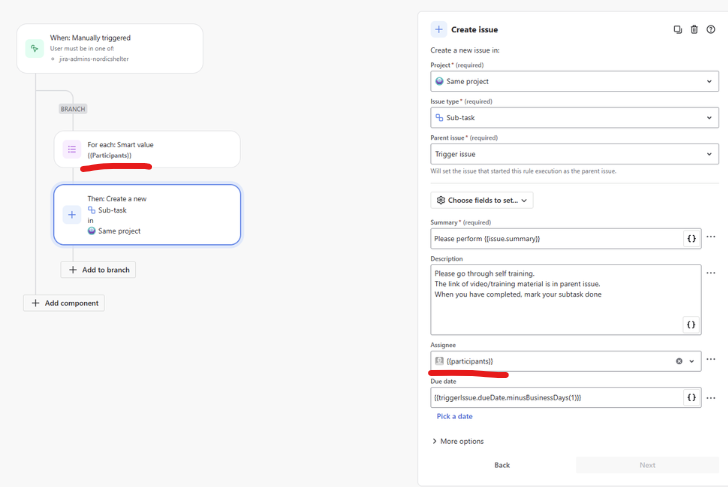Click the duplicate component icon in Create issue header
Image resolution: width=728 pixels, height=487 pixels.
(677, 30)
